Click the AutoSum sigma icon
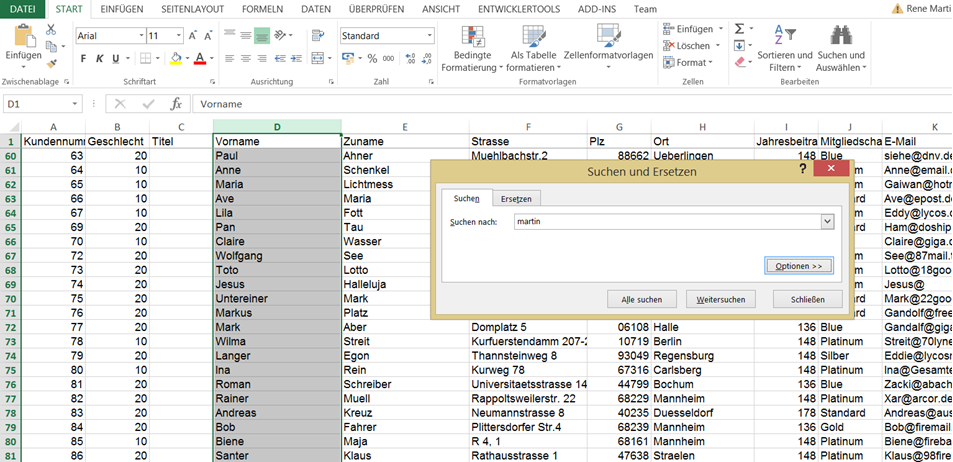This screenshot has width=953, height=462. (739, 30)
